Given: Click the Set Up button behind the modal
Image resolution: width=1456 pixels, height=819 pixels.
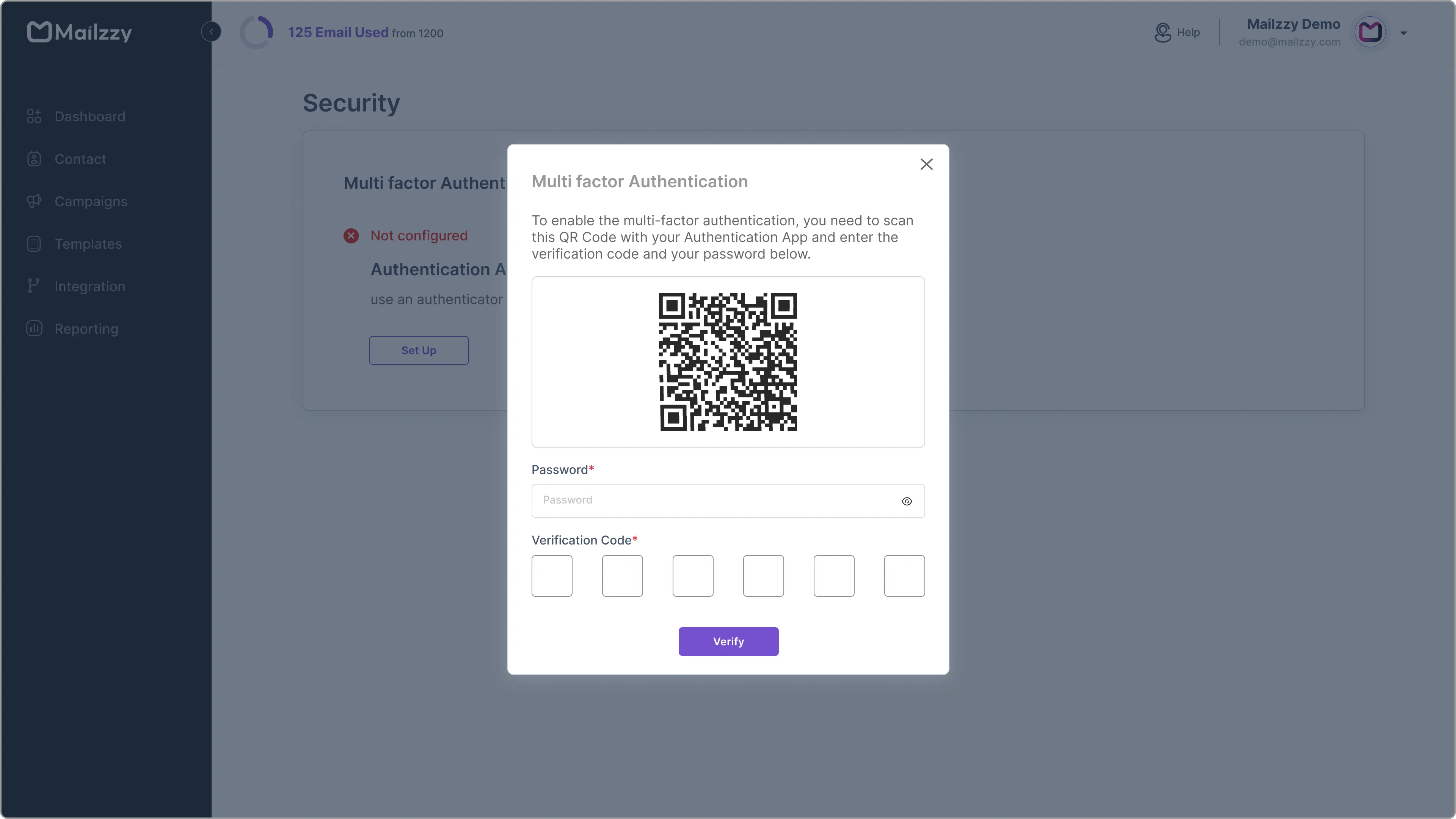Looking at the screenshot, I should (x=419, y=350).
